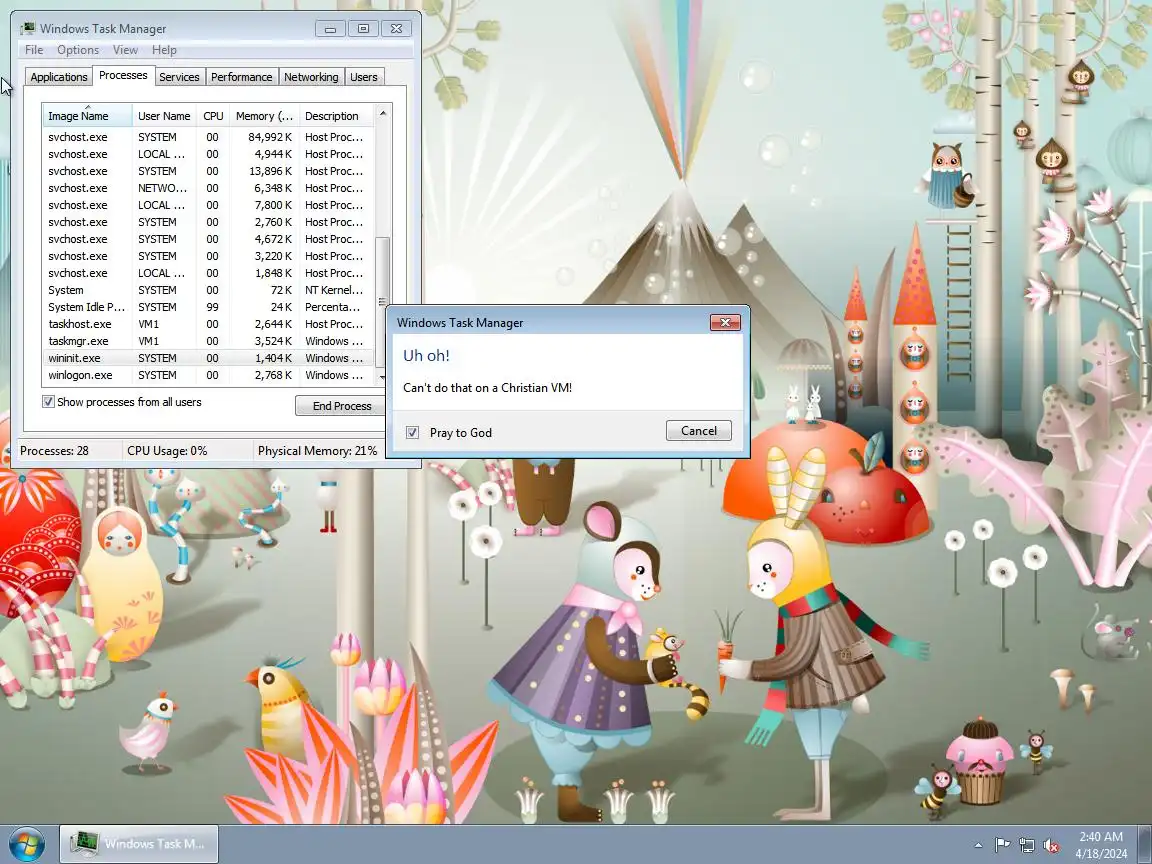Click Uh oh! dialog heading

pyautogui.click(x=426, y=356)
